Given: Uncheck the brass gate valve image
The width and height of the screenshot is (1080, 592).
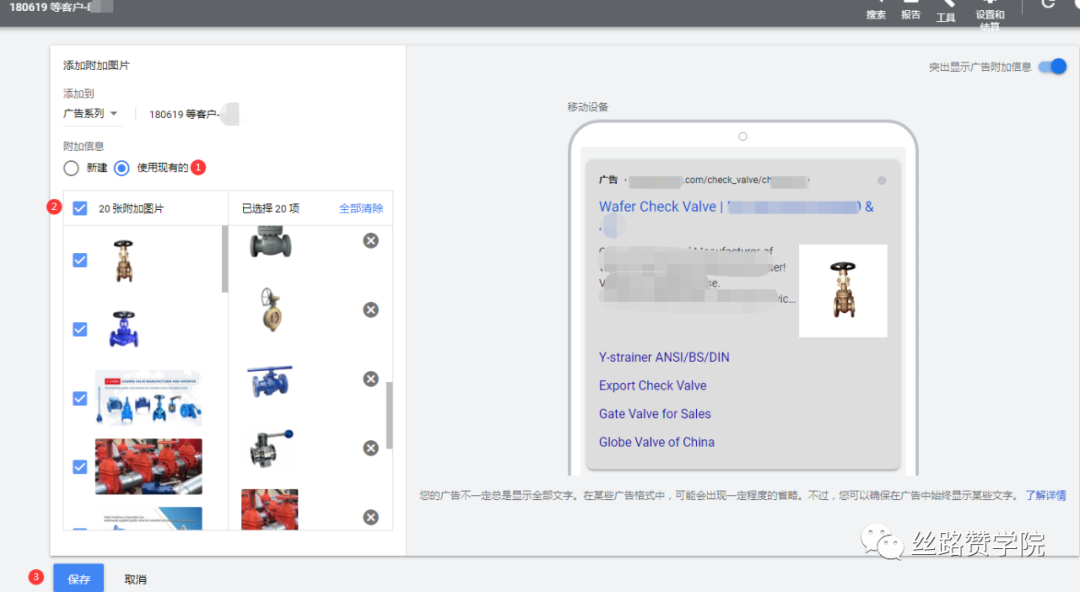Looking at the screenshot, I should [x=80, y=260].
